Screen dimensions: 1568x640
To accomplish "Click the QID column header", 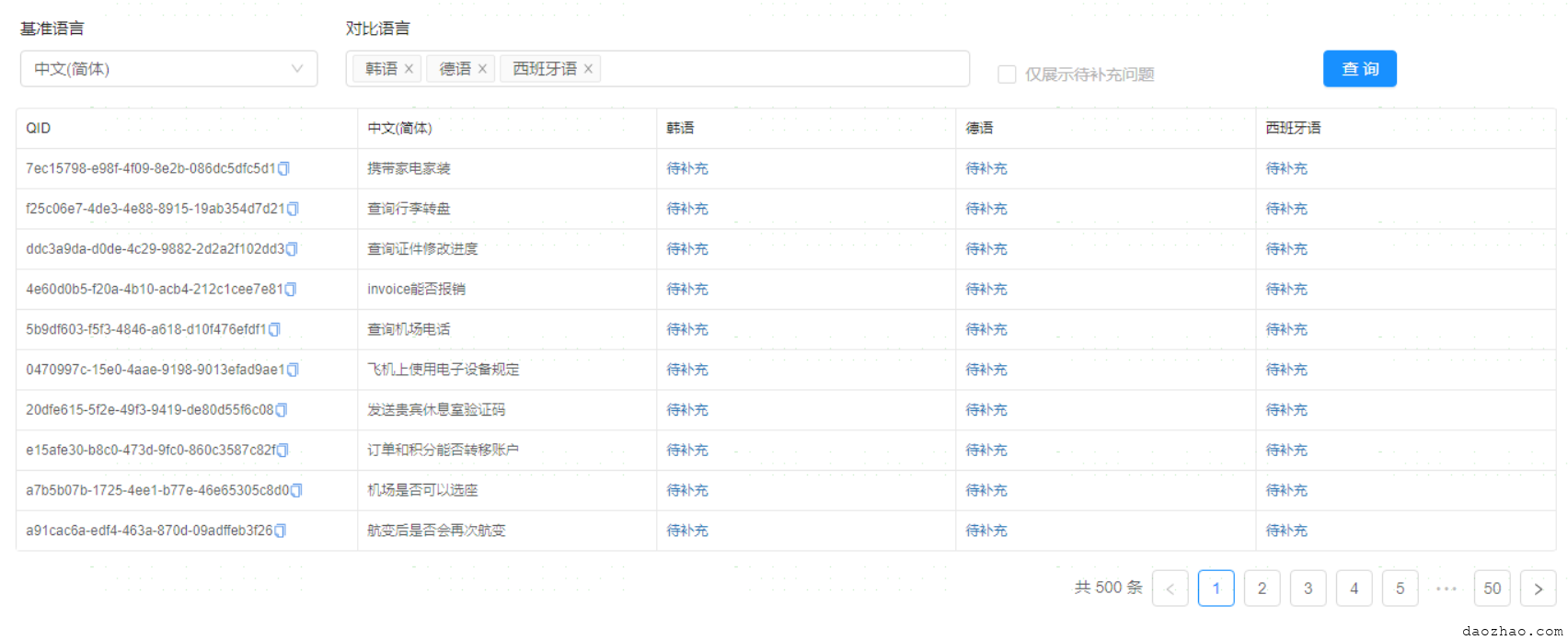I will click(x=187, y=129).
